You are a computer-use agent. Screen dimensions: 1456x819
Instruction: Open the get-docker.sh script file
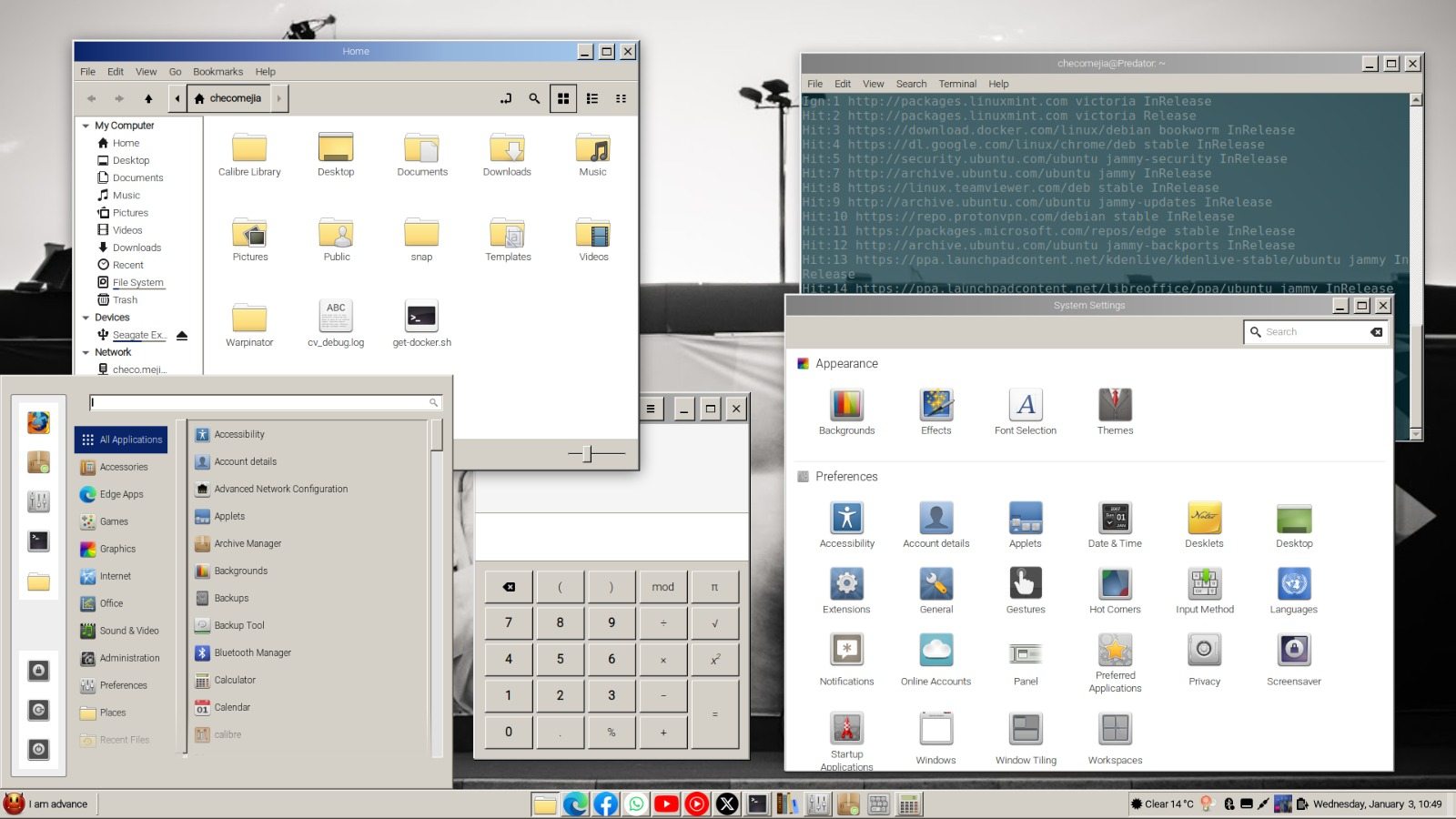(421, 325)
